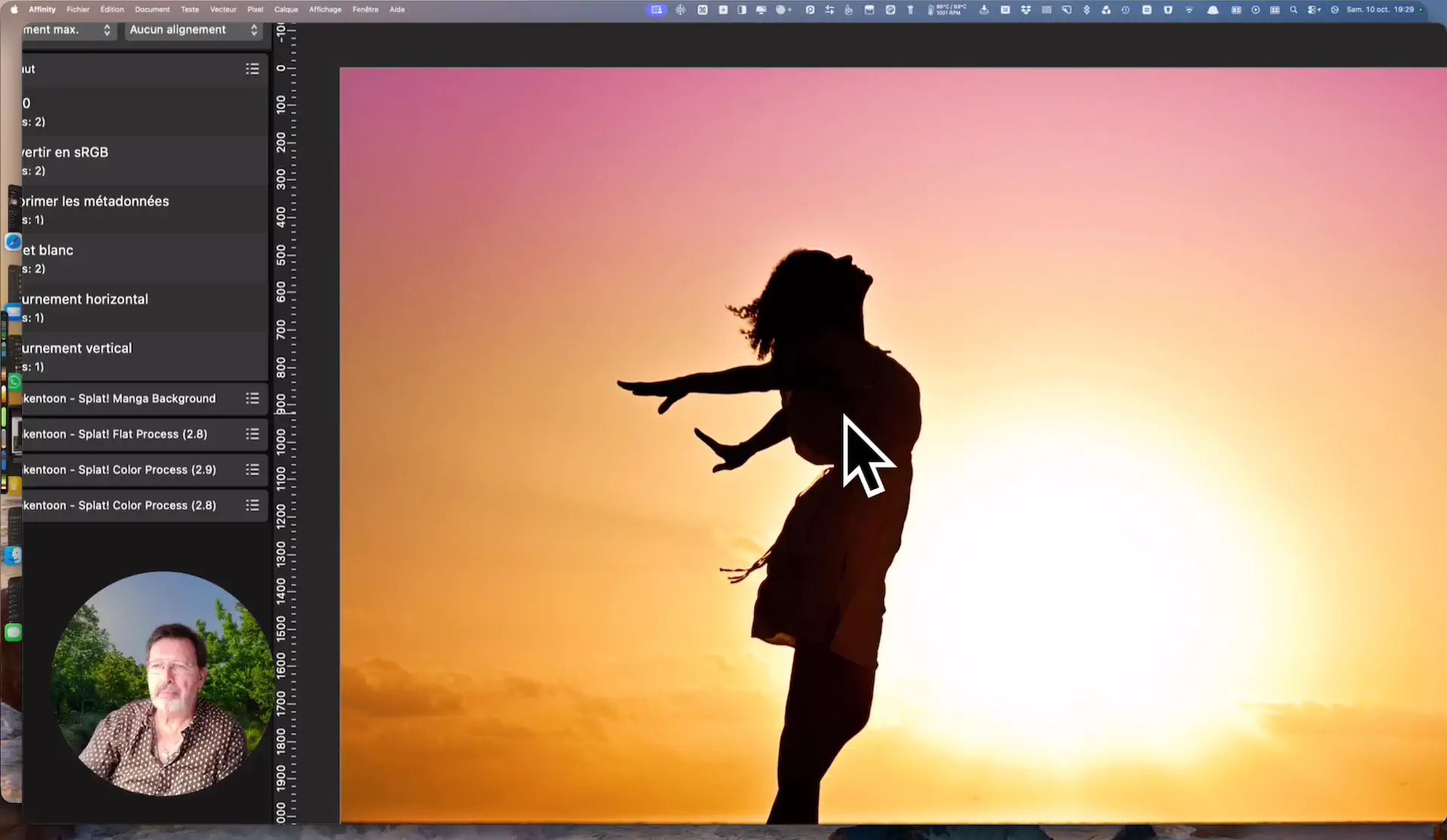The width and height of the screenshot is (1447, 840).
Task: Open the Affichage menu
Action: pos(325,10)
